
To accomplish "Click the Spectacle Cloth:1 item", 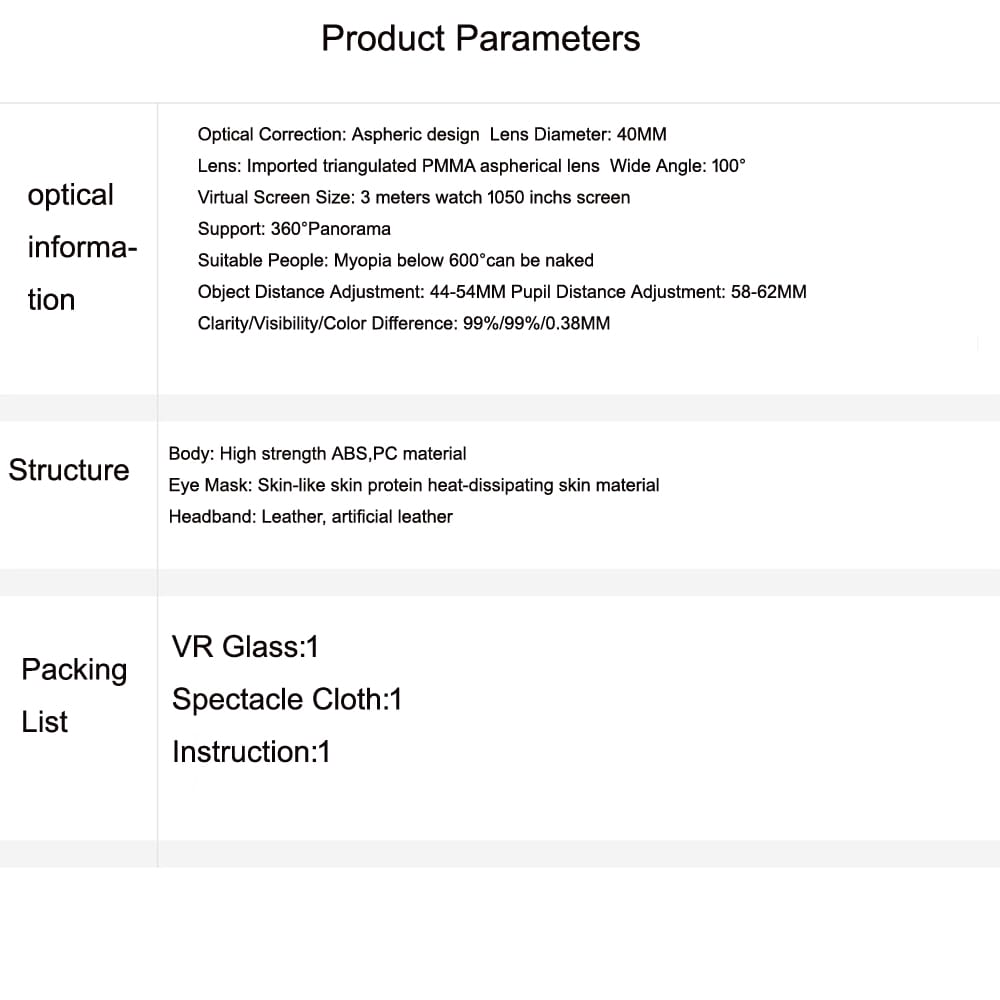I will point(286,699).
